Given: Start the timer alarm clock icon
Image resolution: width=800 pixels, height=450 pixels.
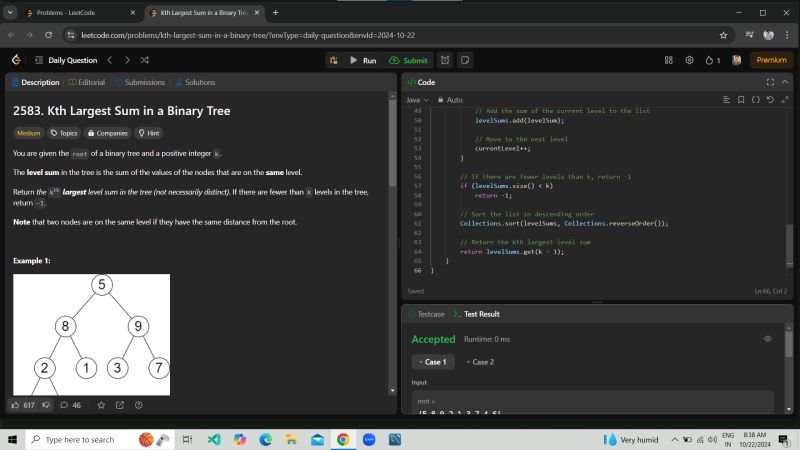Looking at the screenshot, I should pyautogui.click(x=445, y=60).
